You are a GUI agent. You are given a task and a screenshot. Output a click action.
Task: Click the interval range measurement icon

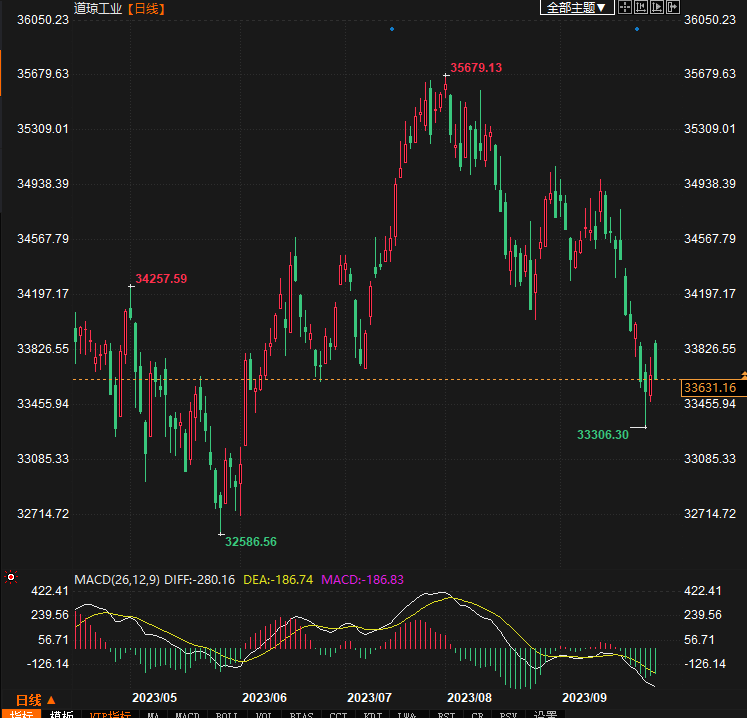pyautogui.click(x=641, y=7)
